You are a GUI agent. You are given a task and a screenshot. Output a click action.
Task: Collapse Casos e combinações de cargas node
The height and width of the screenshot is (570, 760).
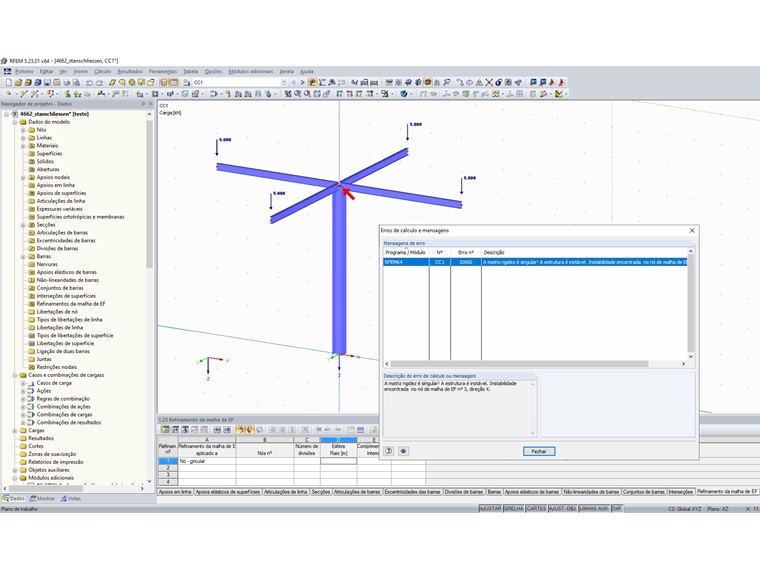pos(15,375)
